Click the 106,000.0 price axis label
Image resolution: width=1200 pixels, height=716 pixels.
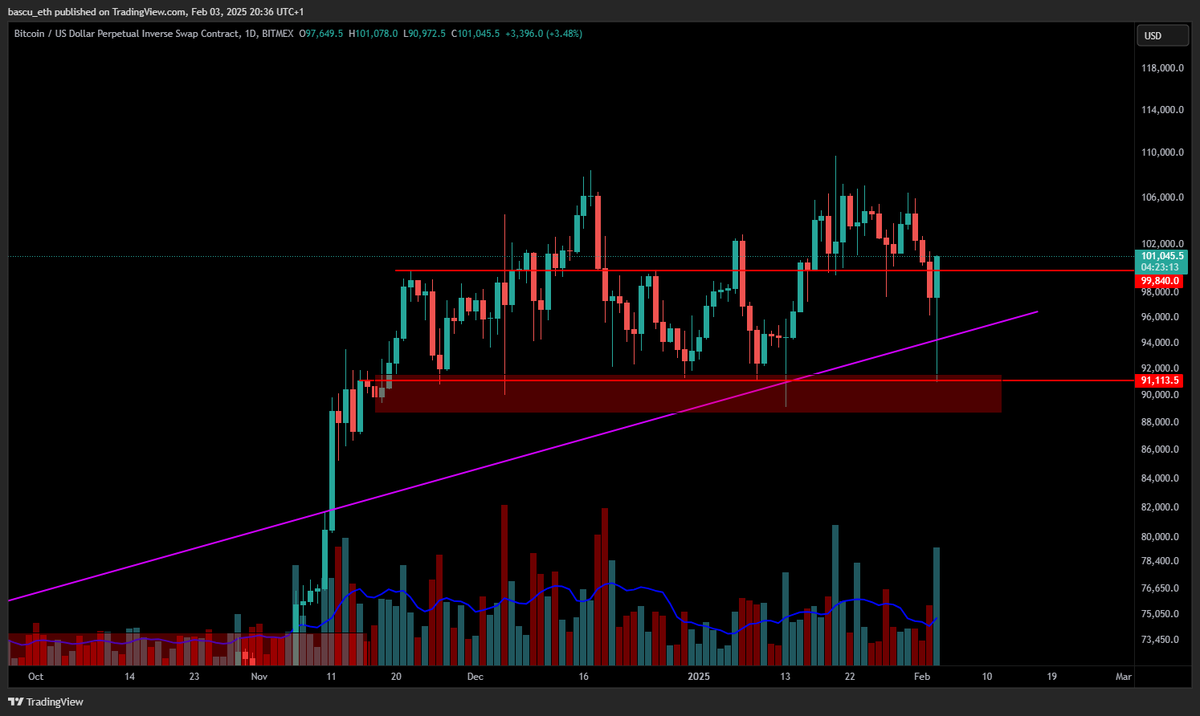[1164, 197]
